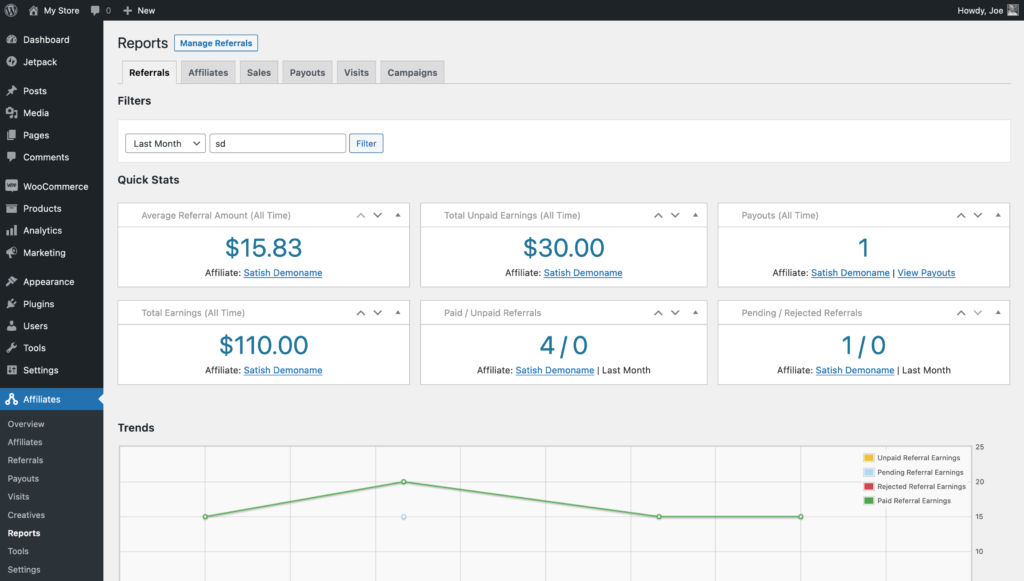This screenshot has width=1024, height=581.
Task: Move Pending / Rejected Referrals panel up
Action: pos(960,313)
